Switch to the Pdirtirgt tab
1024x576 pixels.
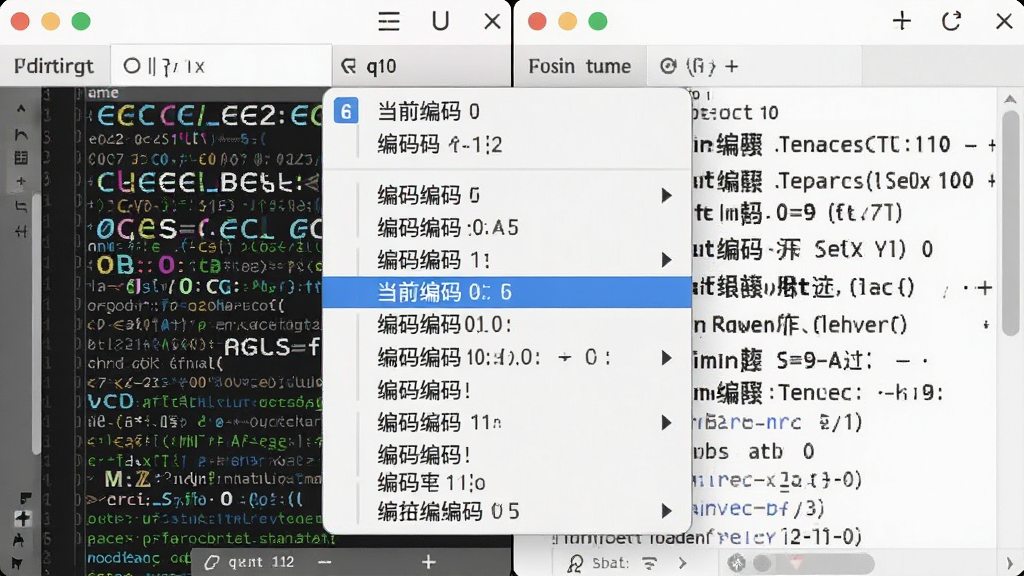(x=55, y=66)
